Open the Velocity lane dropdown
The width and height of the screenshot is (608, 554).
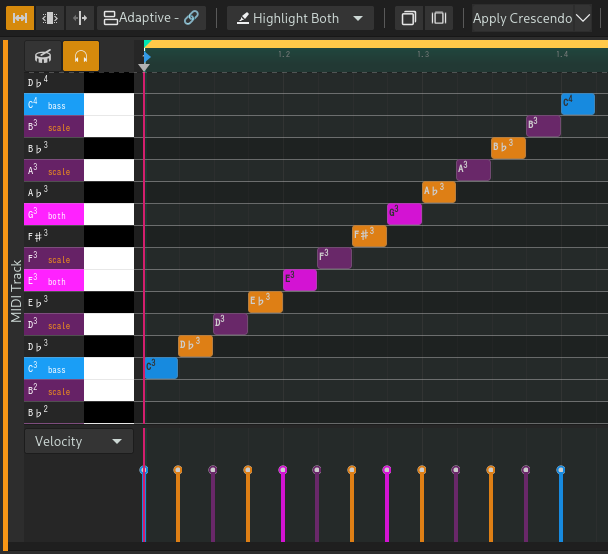pos(79,441)
